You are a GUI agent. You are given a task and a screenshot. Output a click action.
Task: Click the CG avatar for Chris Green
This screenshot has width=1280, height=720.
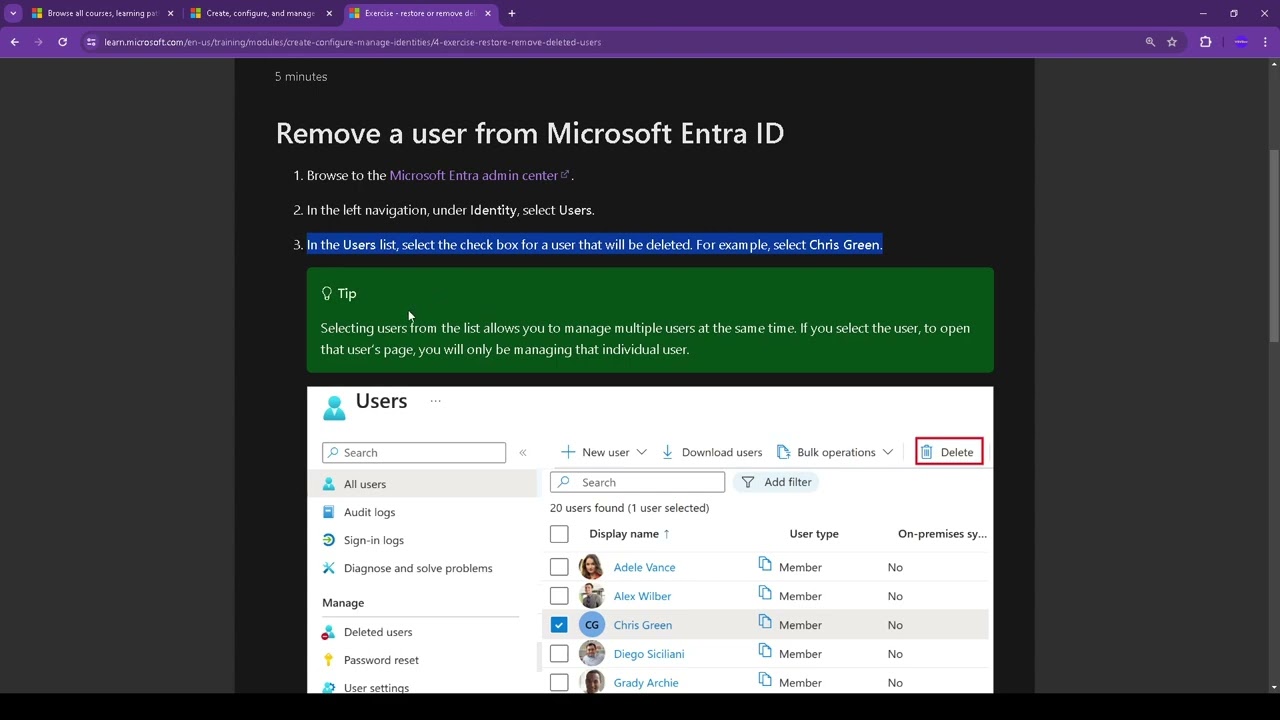click(x=592, y=625)
